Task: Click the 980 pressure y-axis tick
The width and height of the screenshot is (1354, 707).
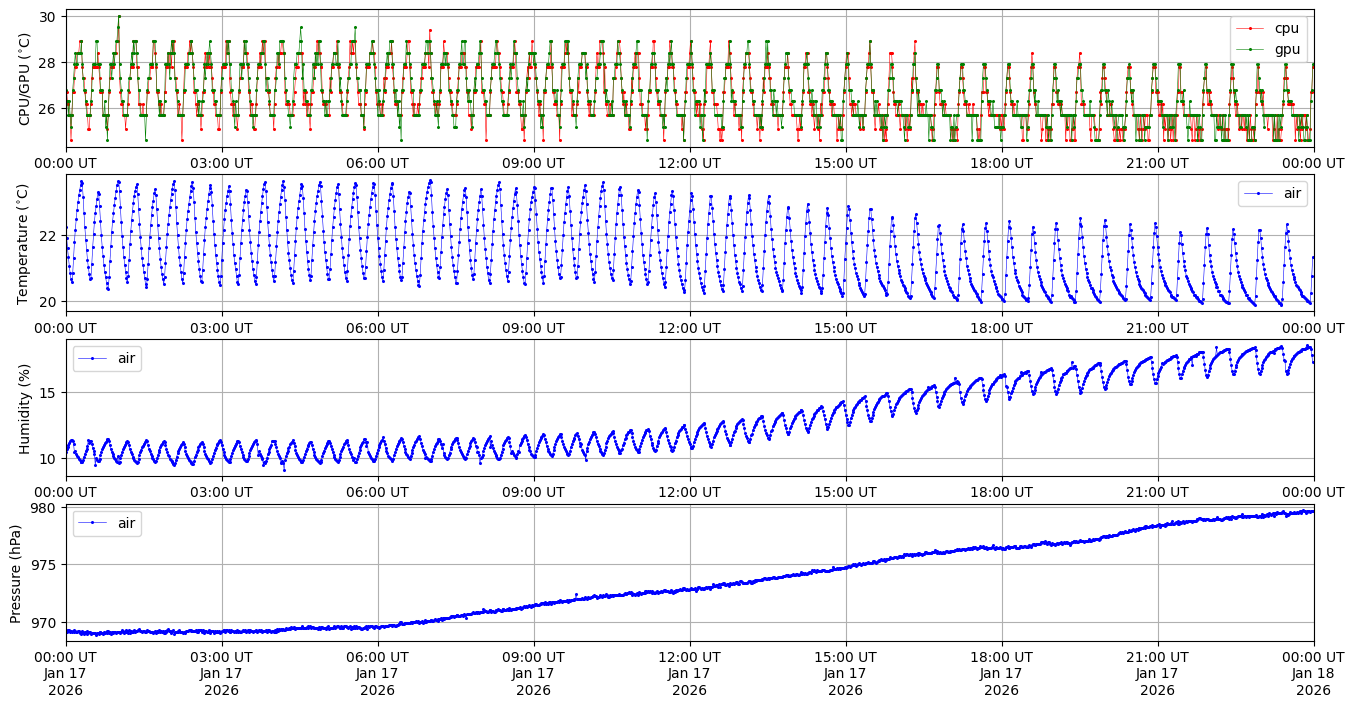Action: point(45,508)
